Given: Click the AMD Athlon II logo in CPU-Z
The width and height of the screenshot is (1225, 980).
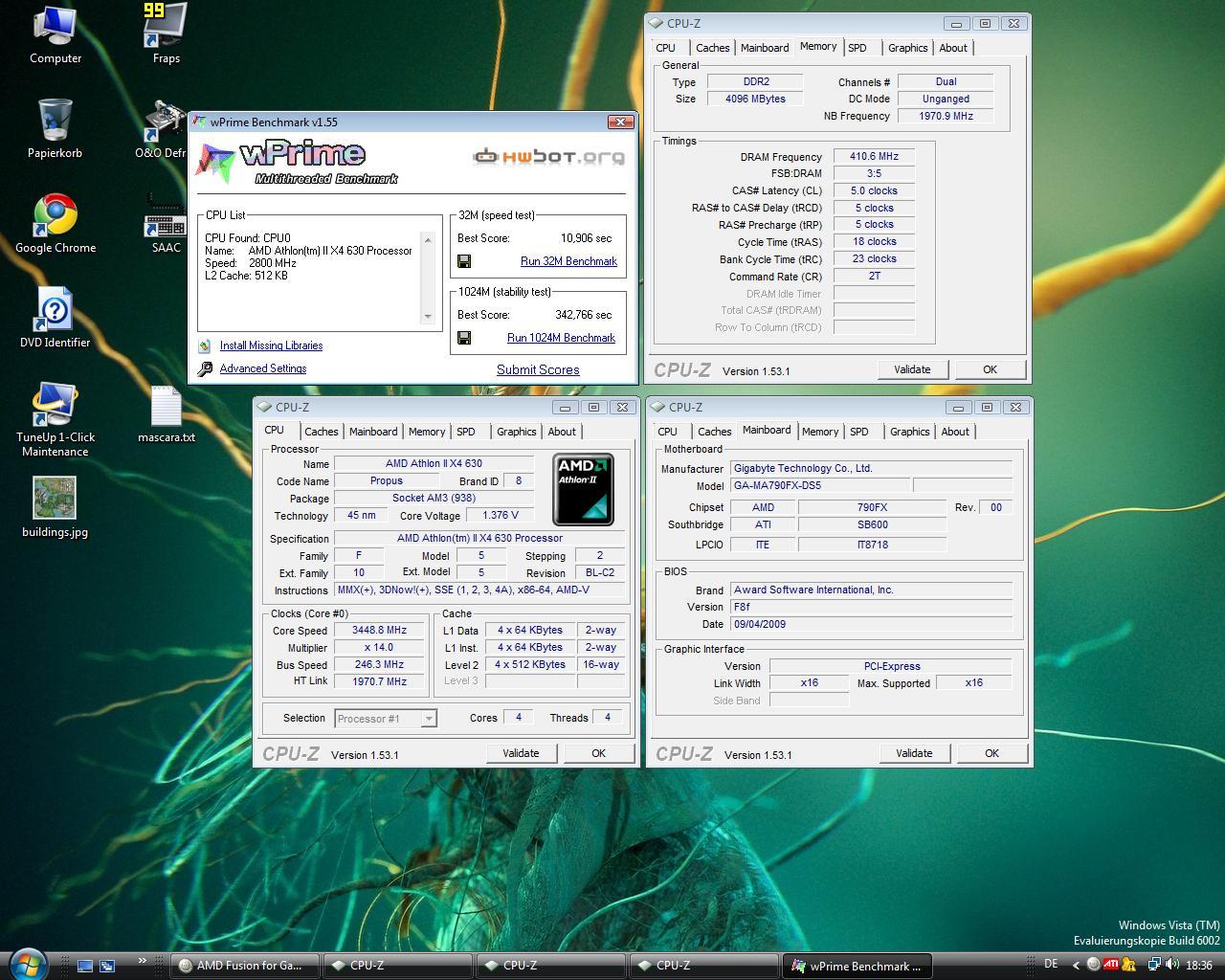Looking at the screenshot, I should tap(584, 490).
